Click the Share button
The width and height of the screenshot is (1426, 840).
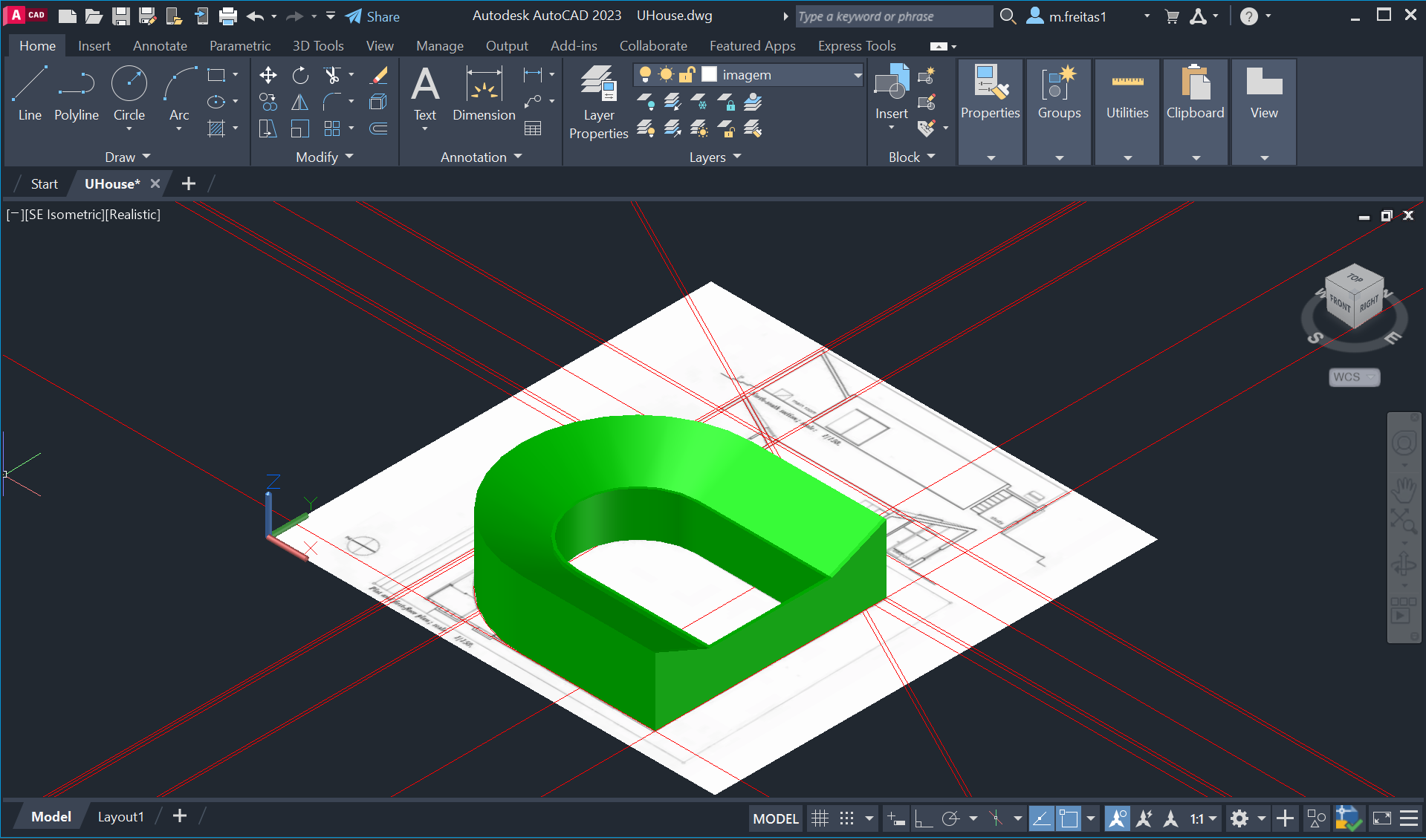(x=373, y=16)
